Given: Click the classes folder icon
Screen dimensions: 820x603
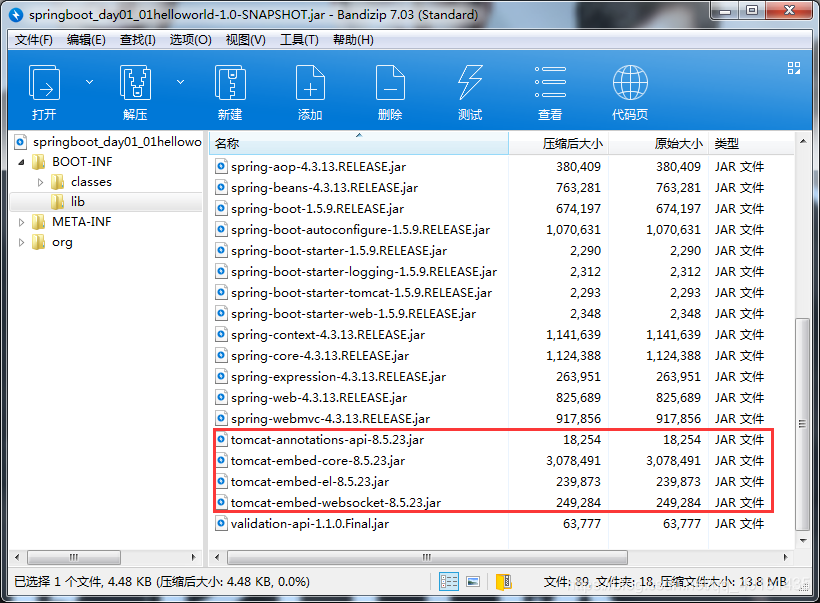Looking at the screenshot, I should (58, 182).
